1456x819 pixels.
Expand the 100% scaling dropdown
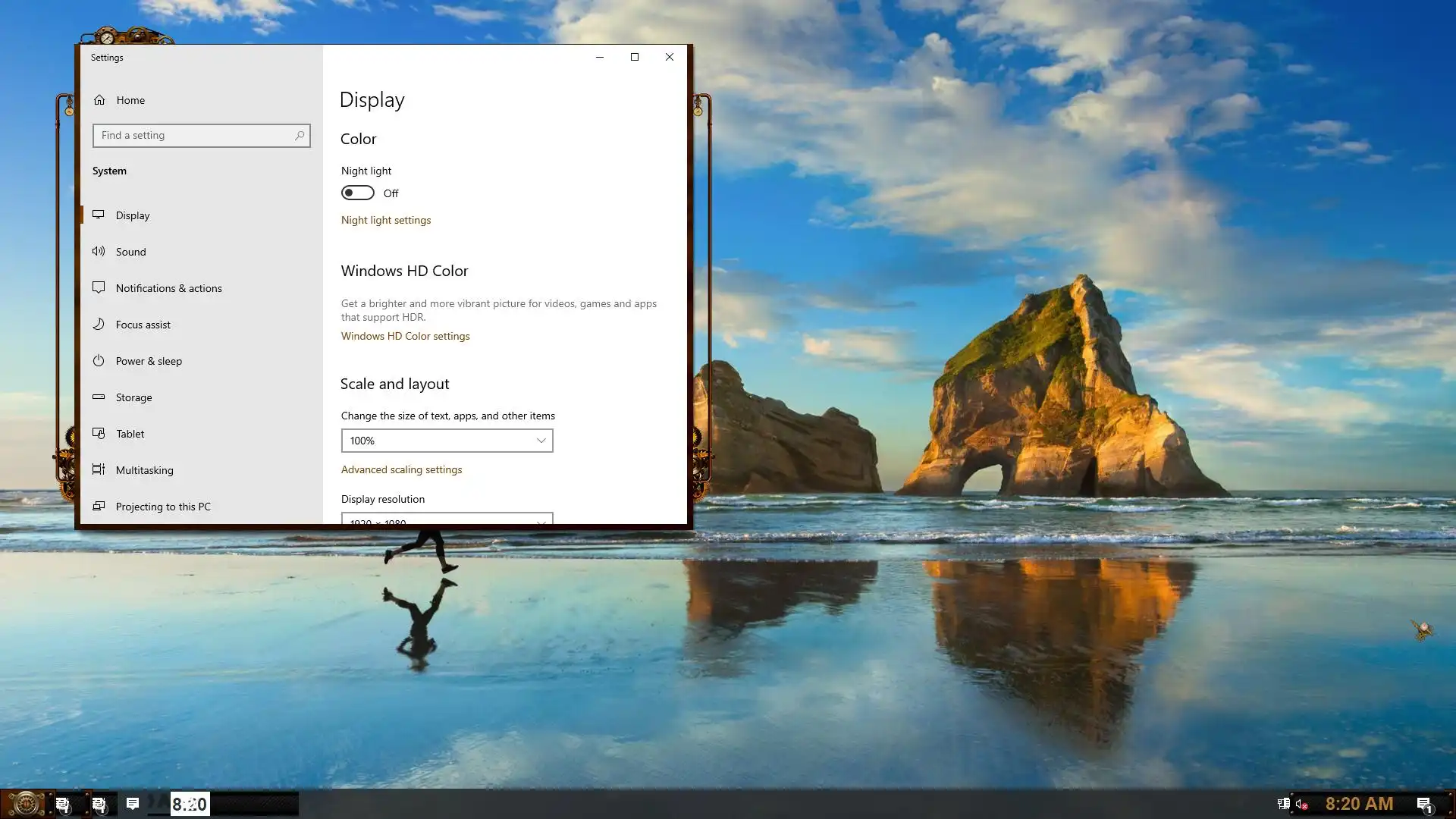447,441
